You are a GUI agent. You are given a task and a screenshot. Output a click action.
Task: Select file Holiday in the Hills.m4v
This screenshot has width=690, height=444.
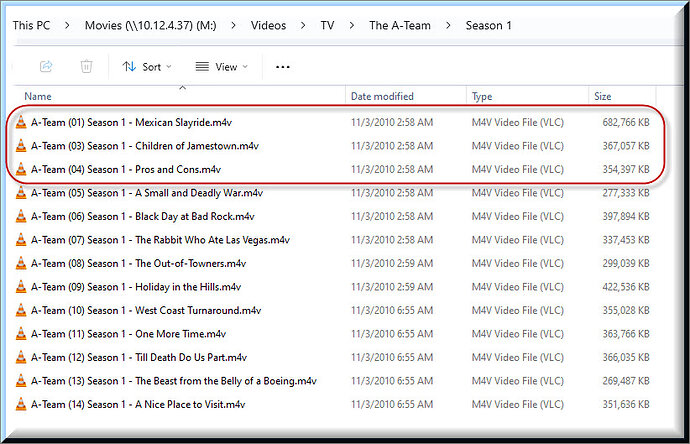pyautogui.click(x=136, y=287)
